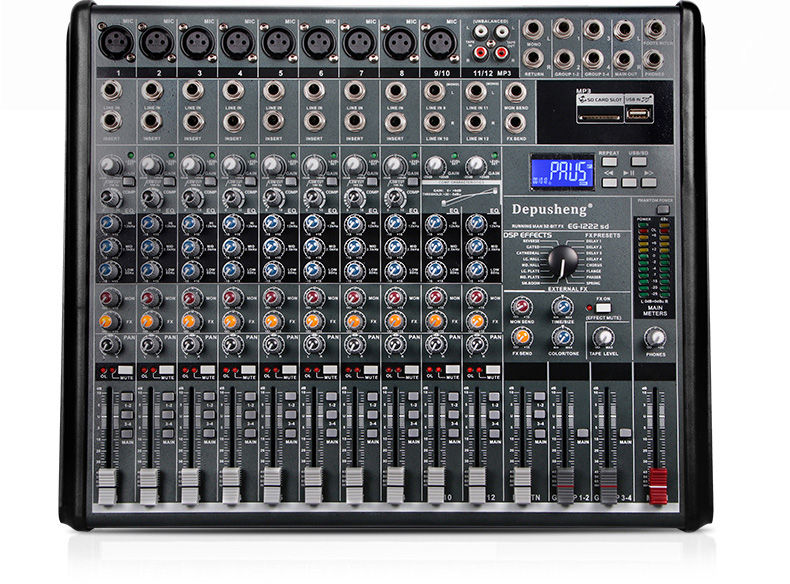Image resolution: width=790 pixels, height=584 pixels.
Task: Click channel 6 LOW EQ knob
Action: [312, 271]
